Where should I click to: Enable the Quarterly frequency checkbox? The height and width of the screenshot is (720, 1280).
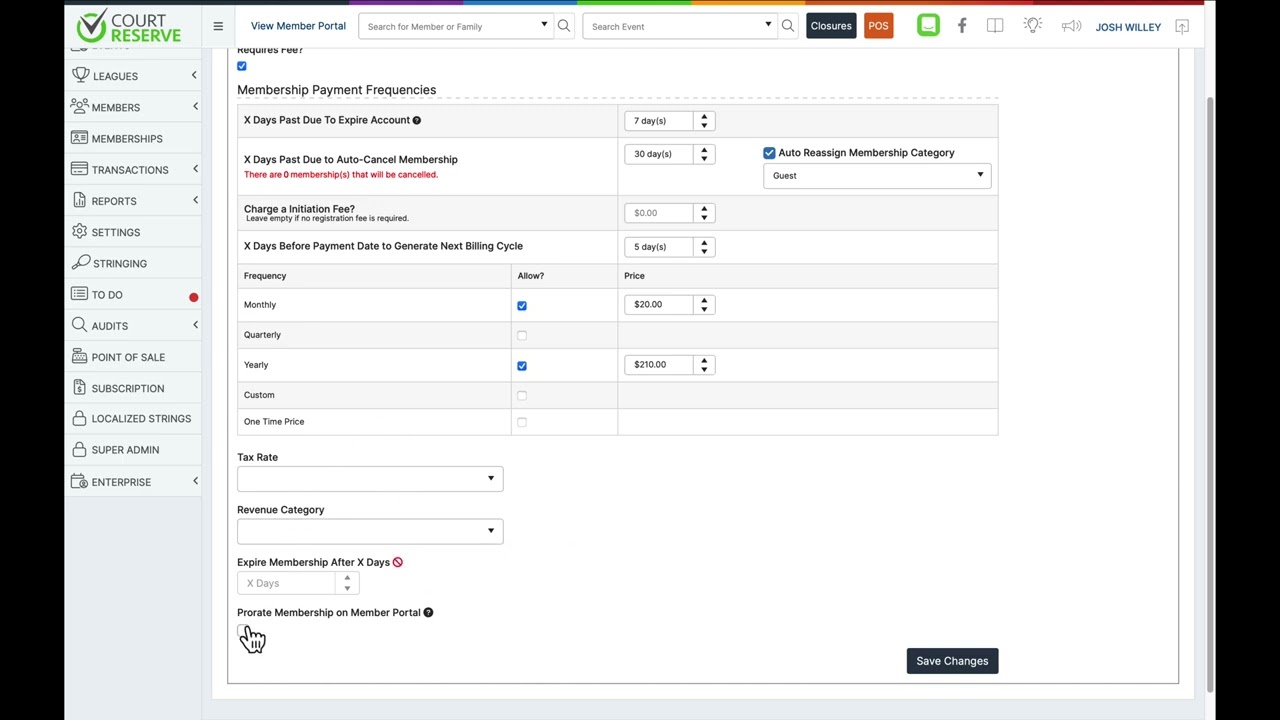522,336
